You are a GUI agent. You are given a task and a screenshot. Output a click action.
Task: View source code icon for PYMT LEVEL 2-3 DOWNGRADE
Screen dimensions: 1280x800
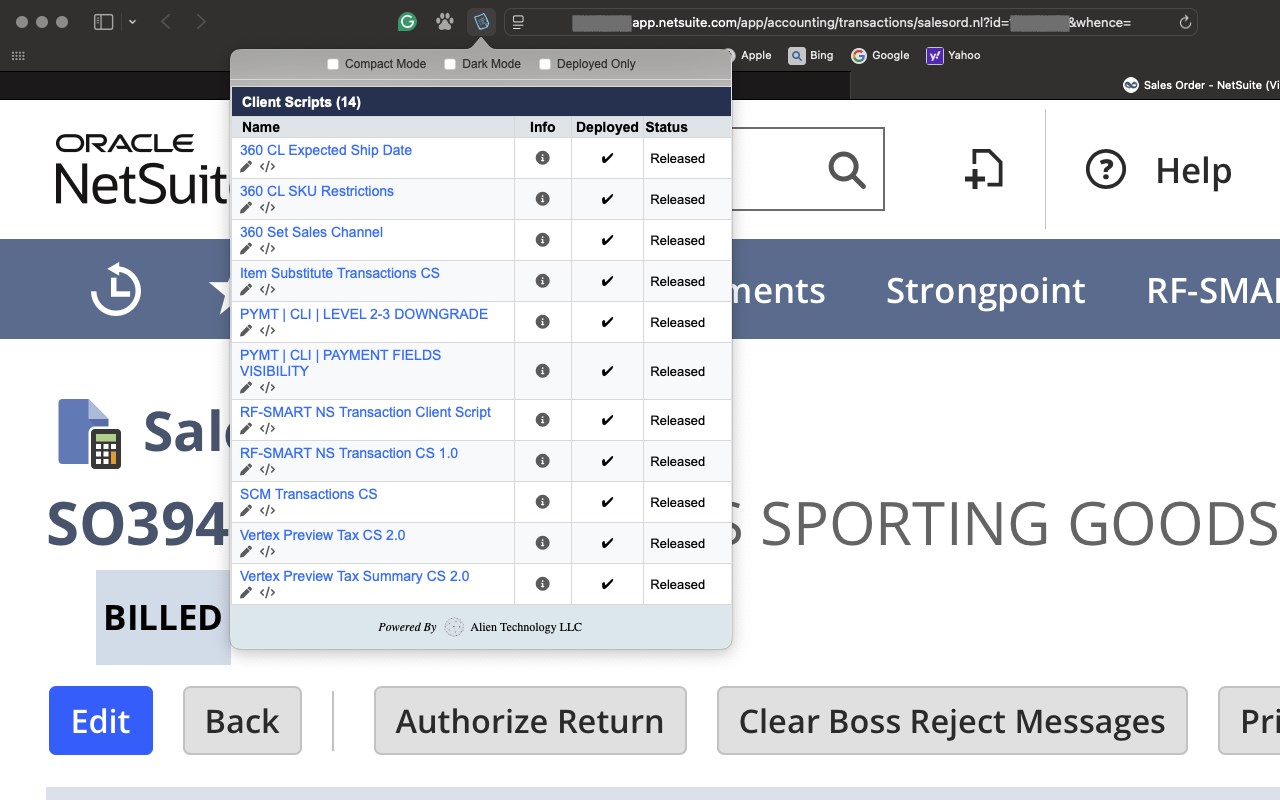coord(267,331)
